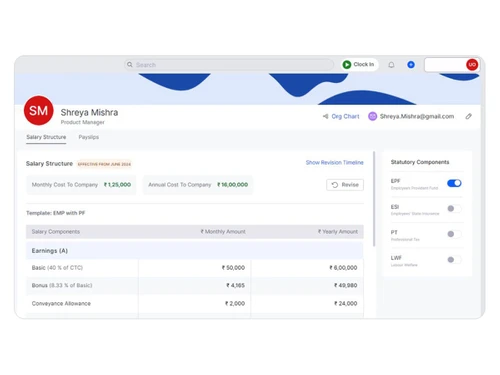Click the ₹ 16,00,000 annual cost value
The width and height of the screenshot is (500, 375).
point(232,185)
